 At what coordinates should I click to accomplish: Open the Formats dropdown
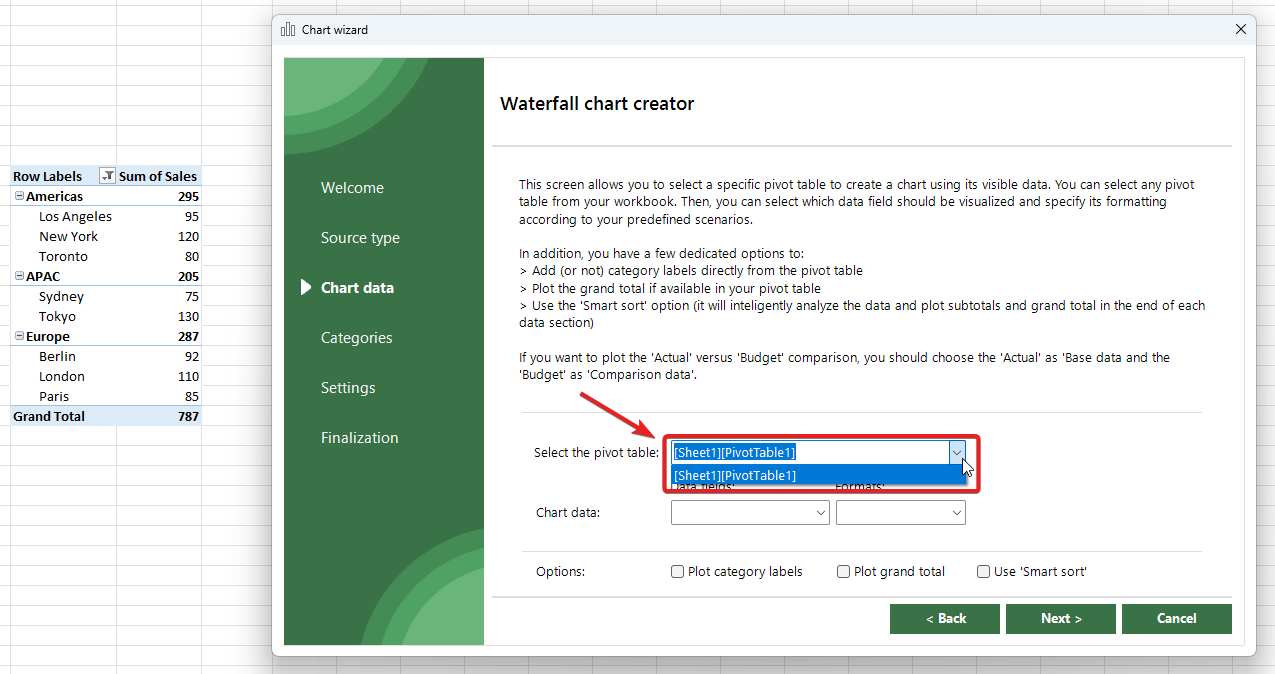point(900,513)
